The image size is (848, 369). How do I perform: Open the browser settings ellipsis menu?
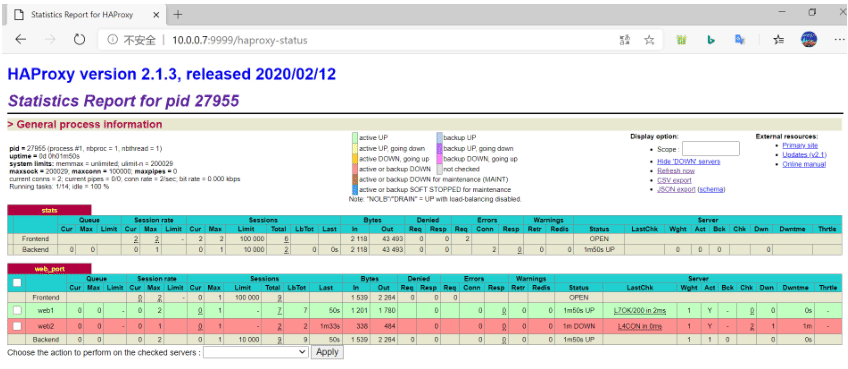(x=838, y=39)
